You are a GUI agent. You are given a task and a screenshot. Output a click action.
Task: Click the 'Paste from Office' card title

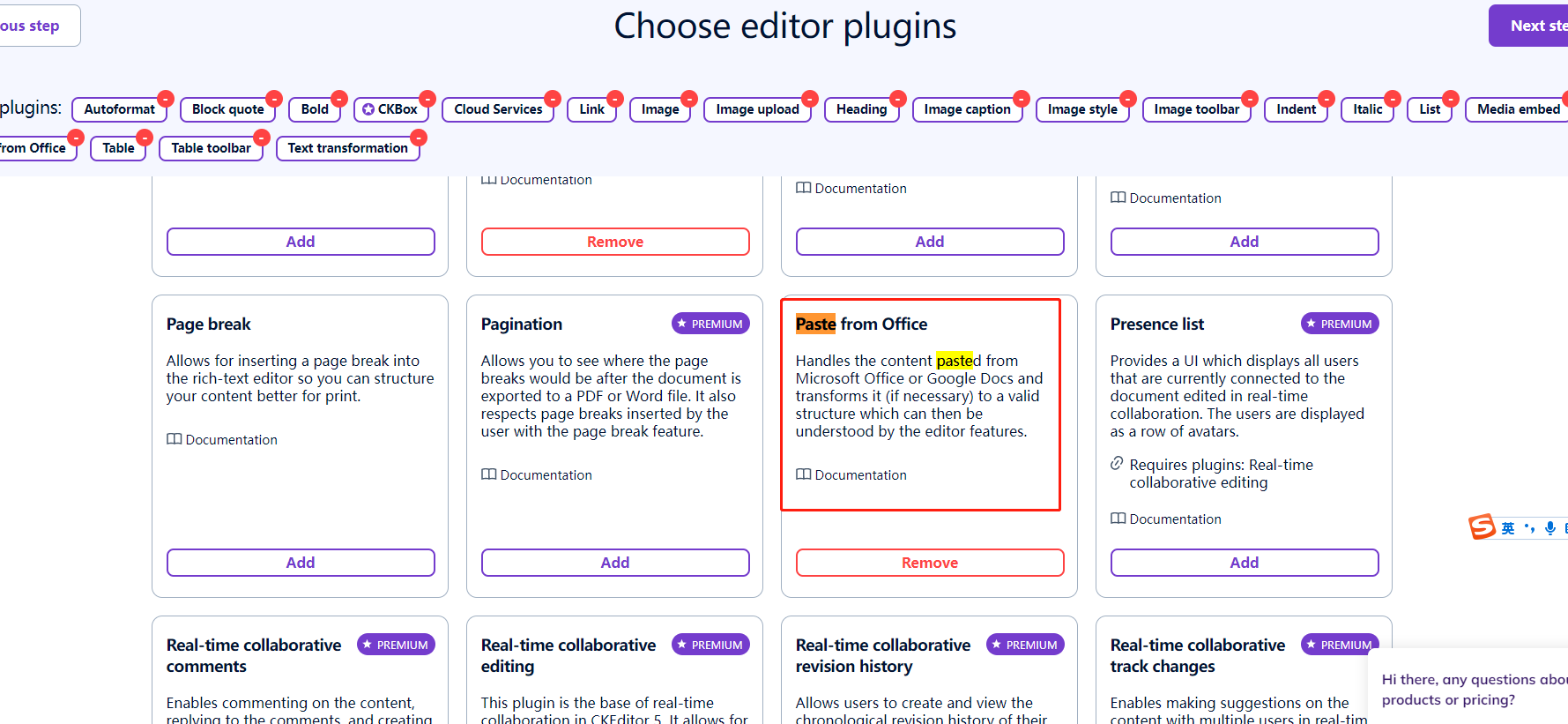(861, 324)
